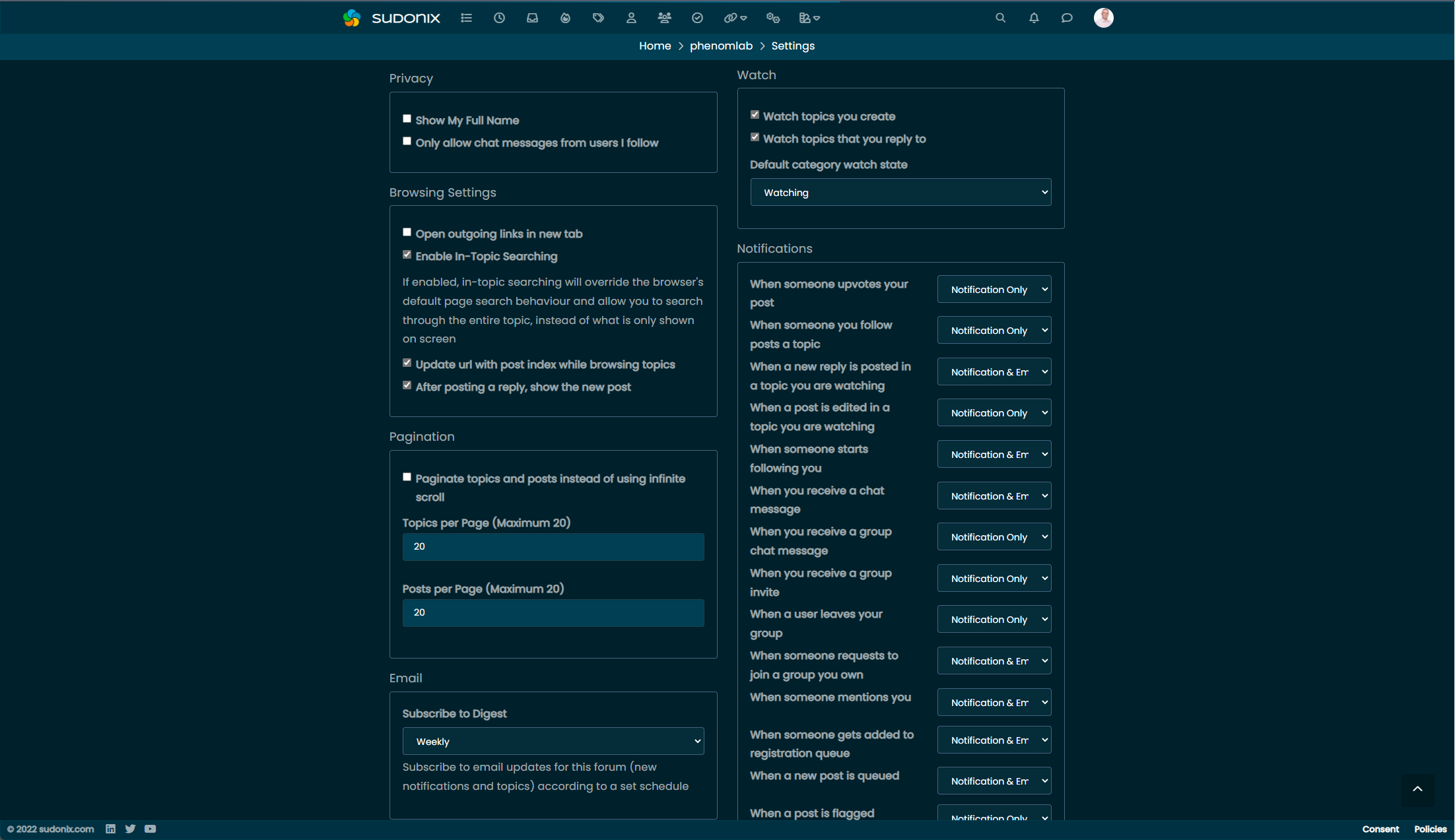Click the notifications bell icon
Screen dimensions: 1455x840
(x=1034, y=18)
